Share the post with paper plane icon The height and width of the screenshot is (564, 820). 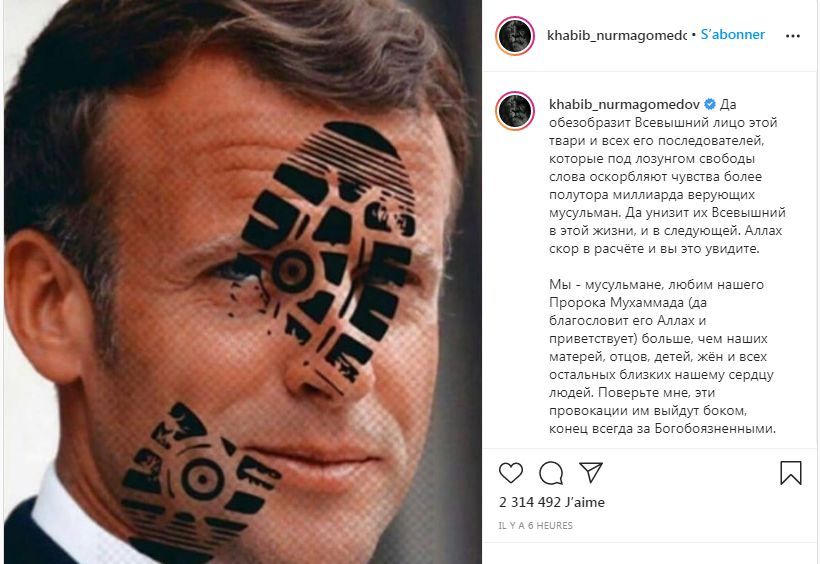point(591,472)
